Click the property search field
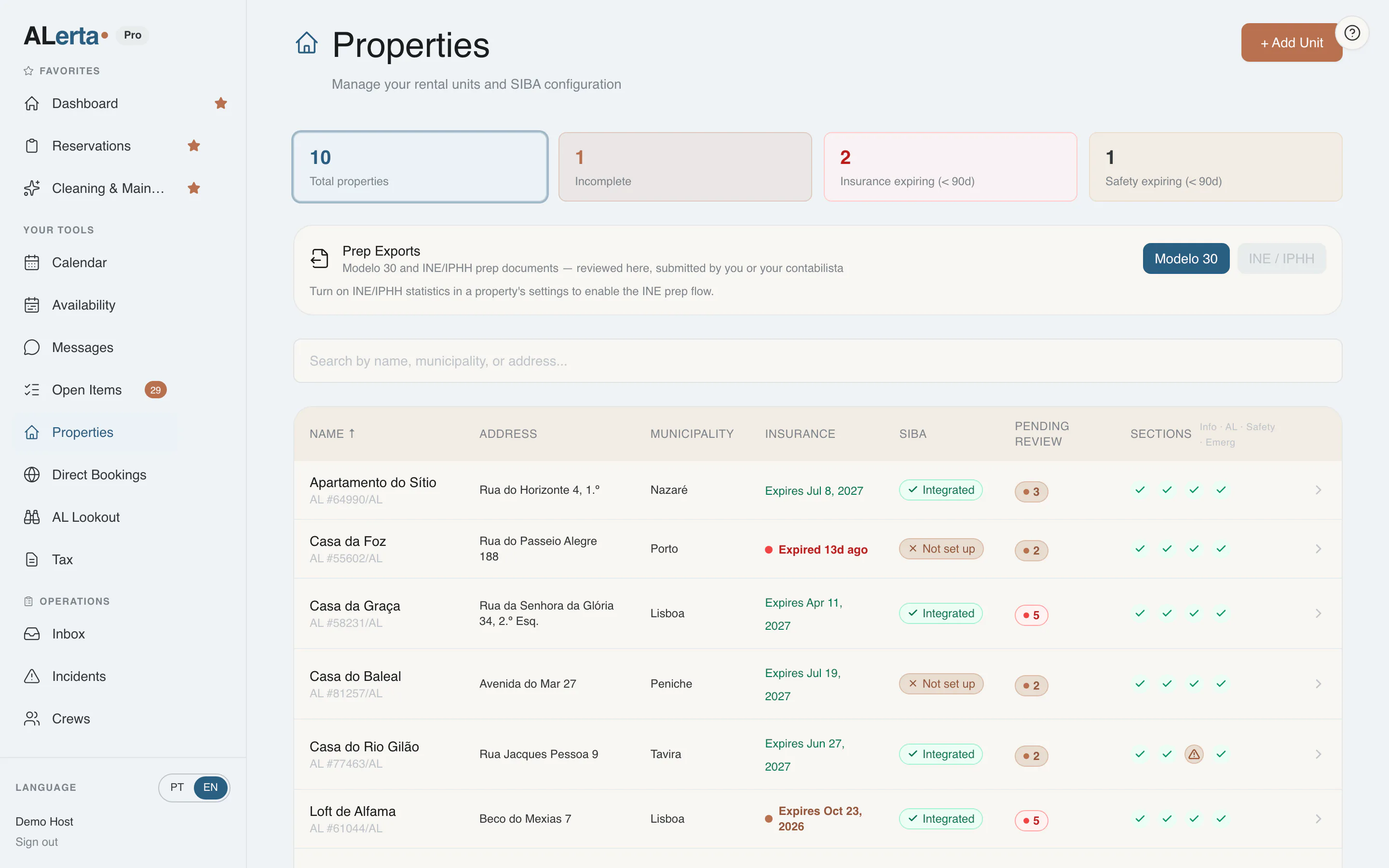The image size is (1389, 868). [817, 361]
